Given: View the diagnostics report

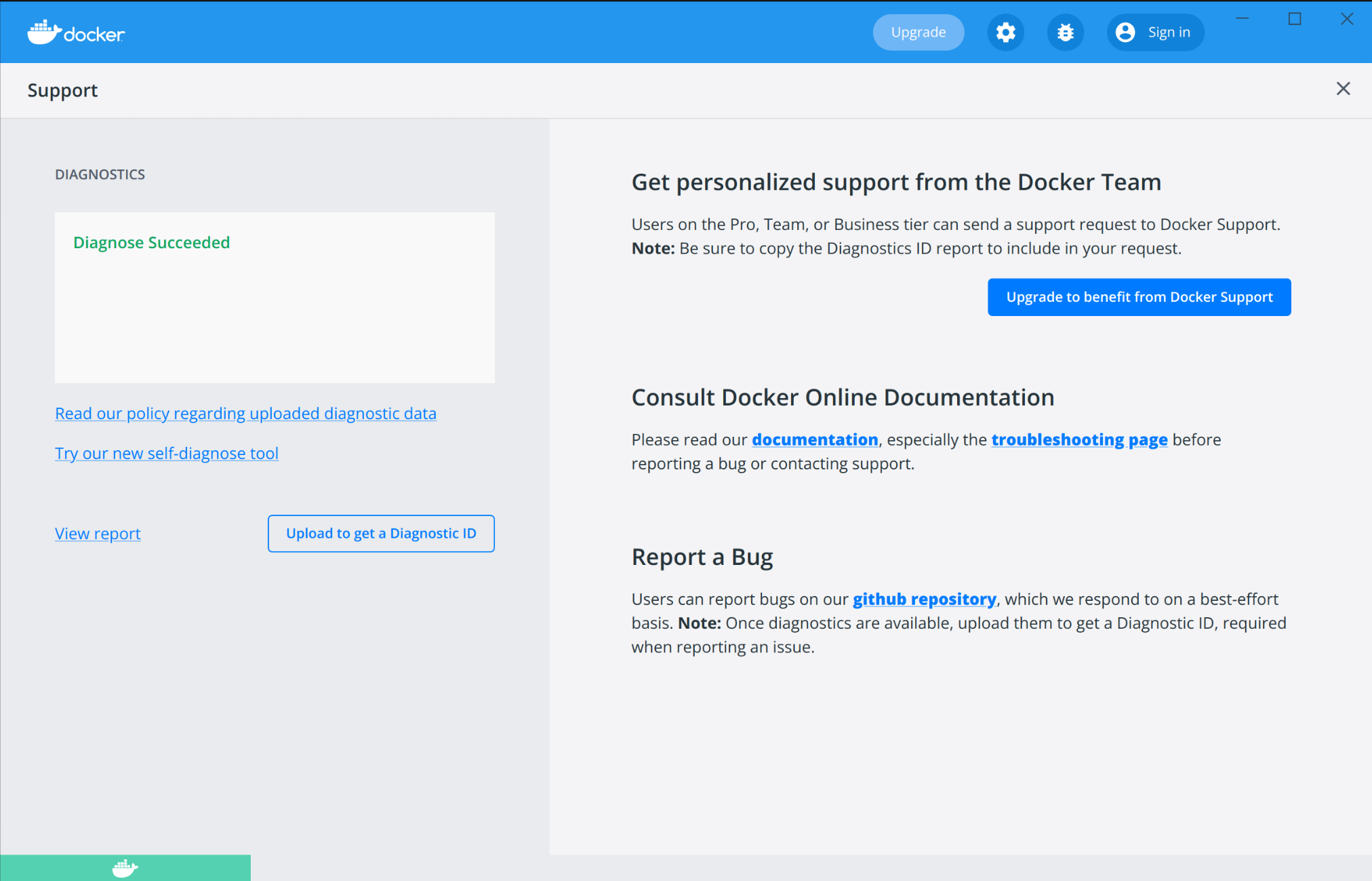Looking at the screenshot, I should click(x=97, y=533).
